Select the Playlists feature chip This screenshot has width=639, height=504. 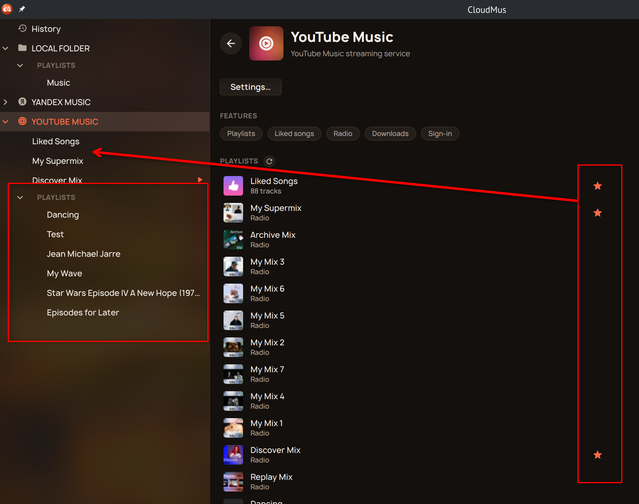click(241, 134)
